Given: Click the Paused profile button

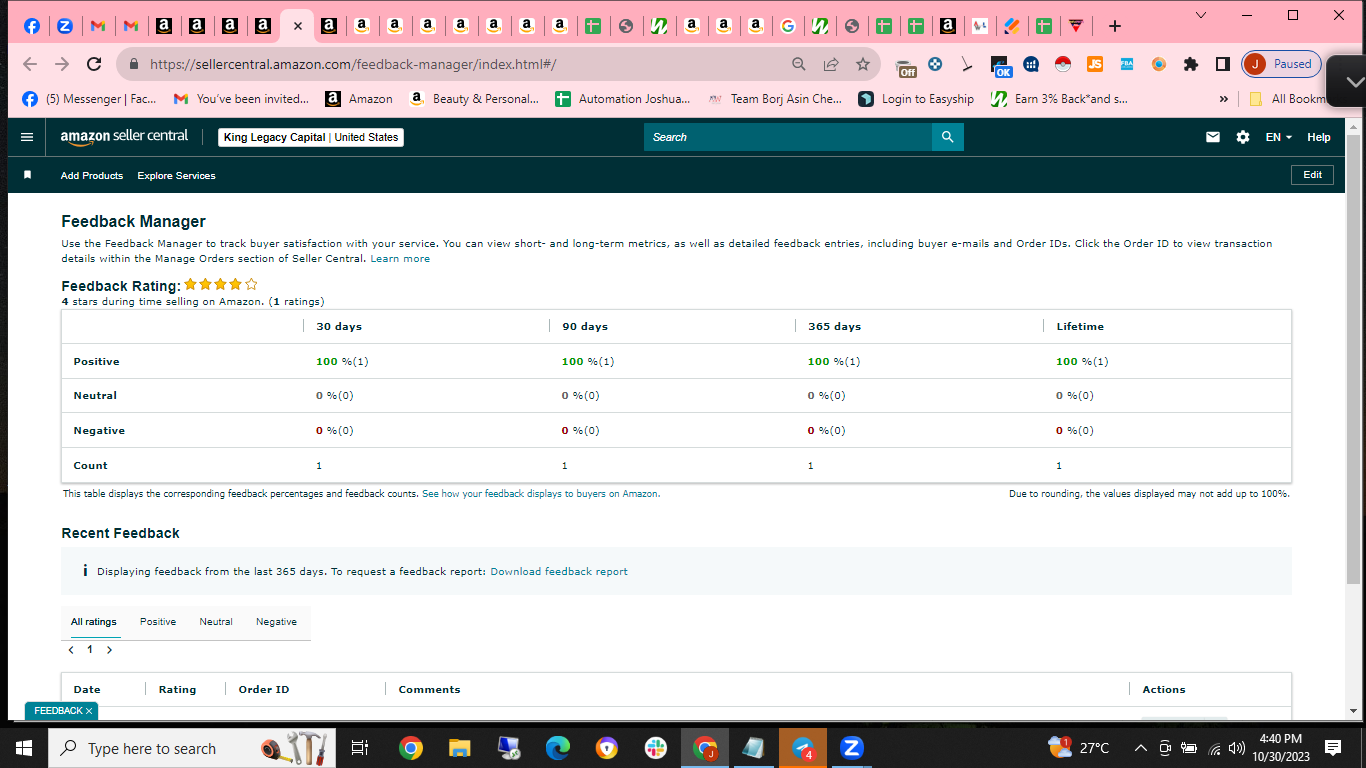Looking at the screenshot, I should pos(1281,64).
